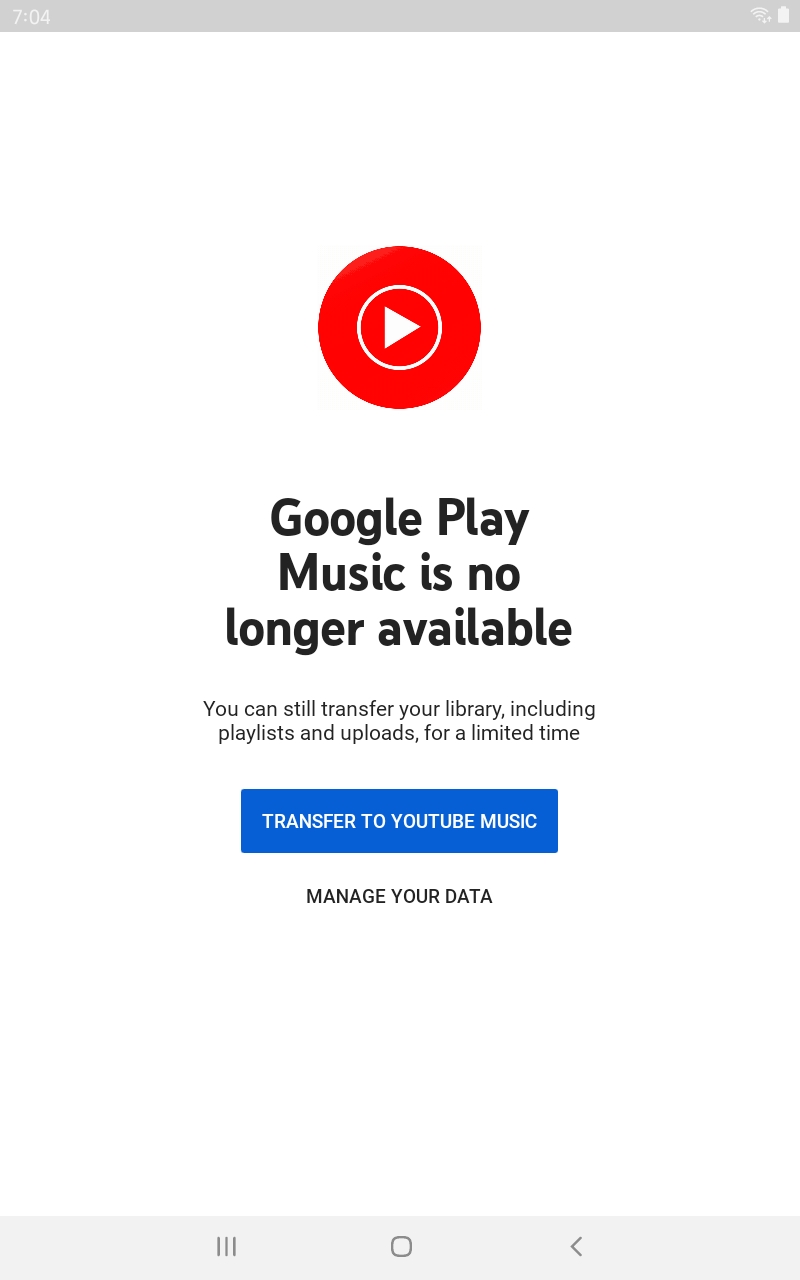Click the 7:04 clock in status bar
The image size is (800, 1280).
(x=31, y=16)
